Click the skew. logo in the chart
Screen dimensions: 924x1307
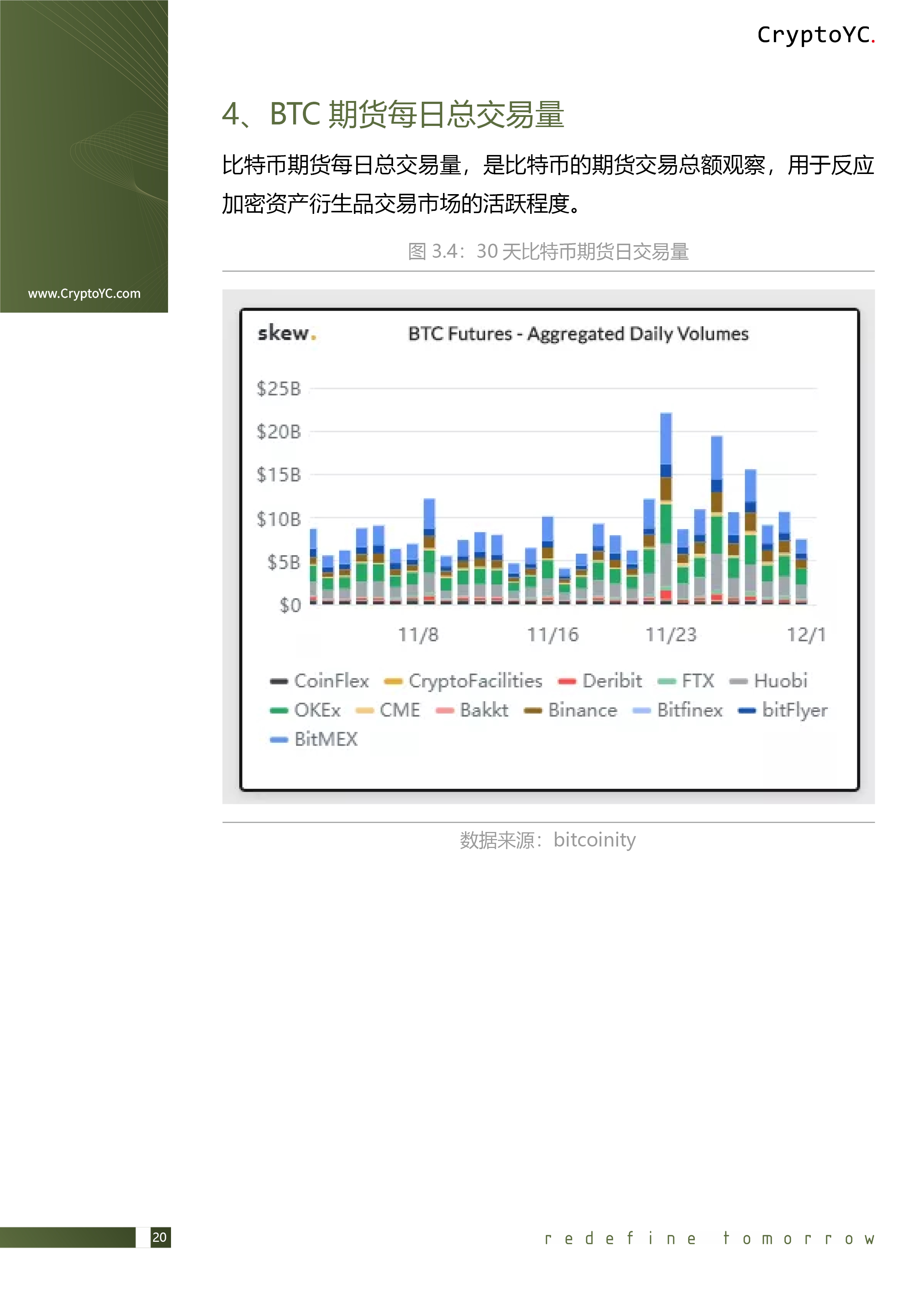coord(287,333)
